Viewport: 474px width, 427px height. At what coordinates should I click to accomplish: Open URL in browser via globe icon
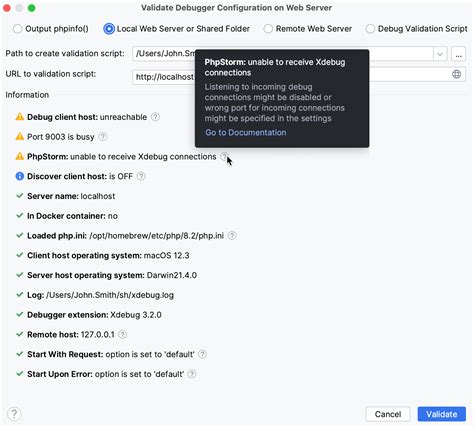click(x=457, y=74)
